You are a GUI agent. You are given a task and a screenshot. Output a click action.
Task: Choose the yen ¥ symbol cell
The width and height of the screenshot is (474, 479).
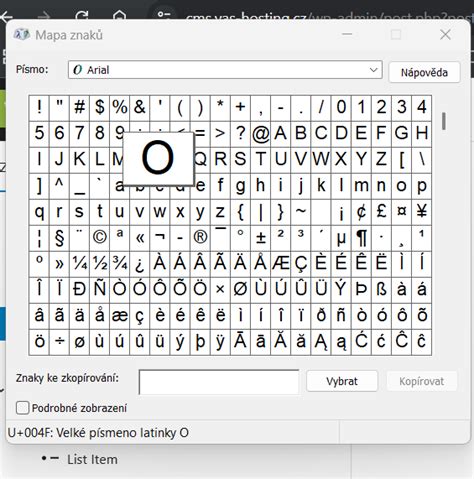422,212
